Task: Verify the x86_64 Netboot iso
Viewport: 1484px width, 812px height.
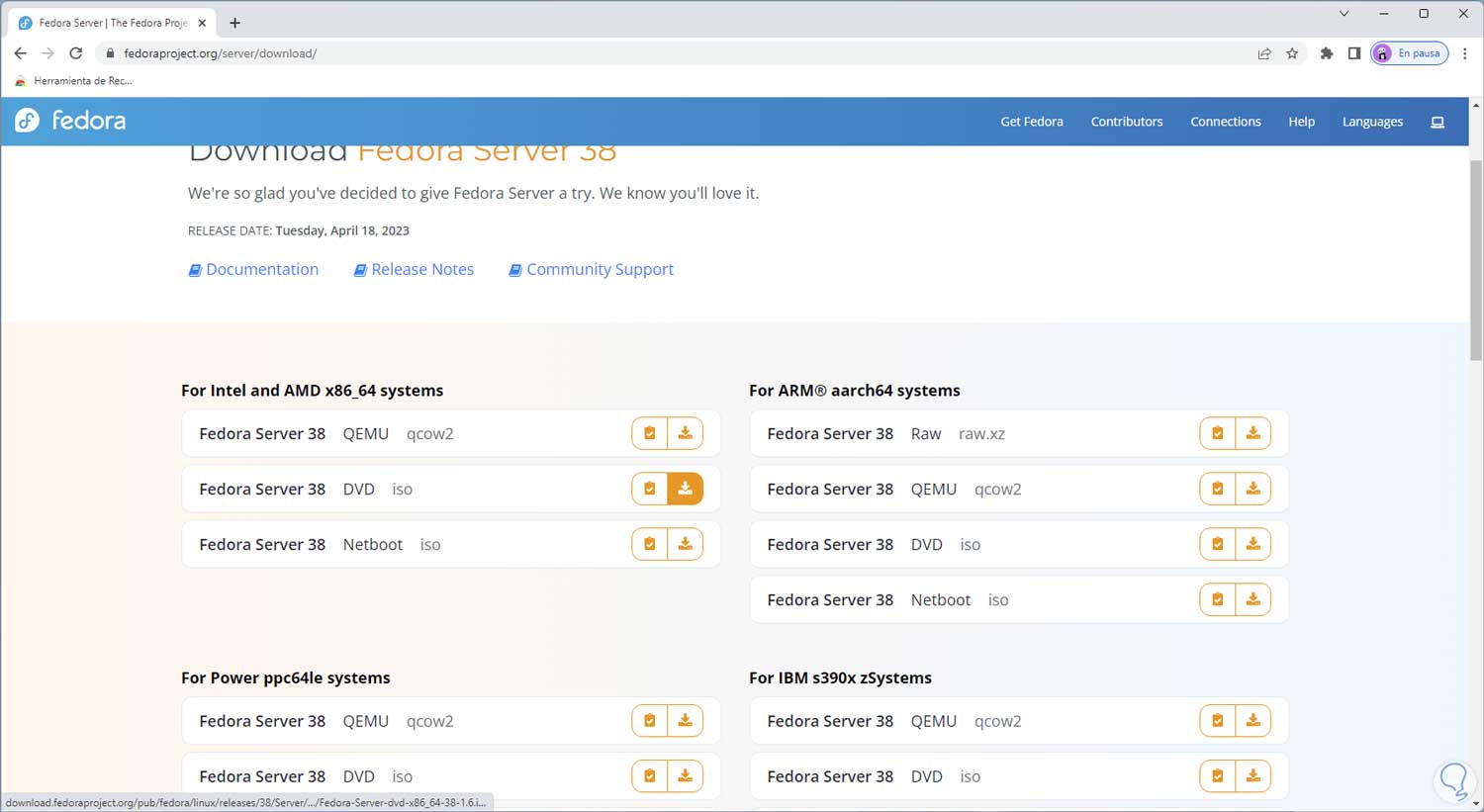Action: coord(650,544)
